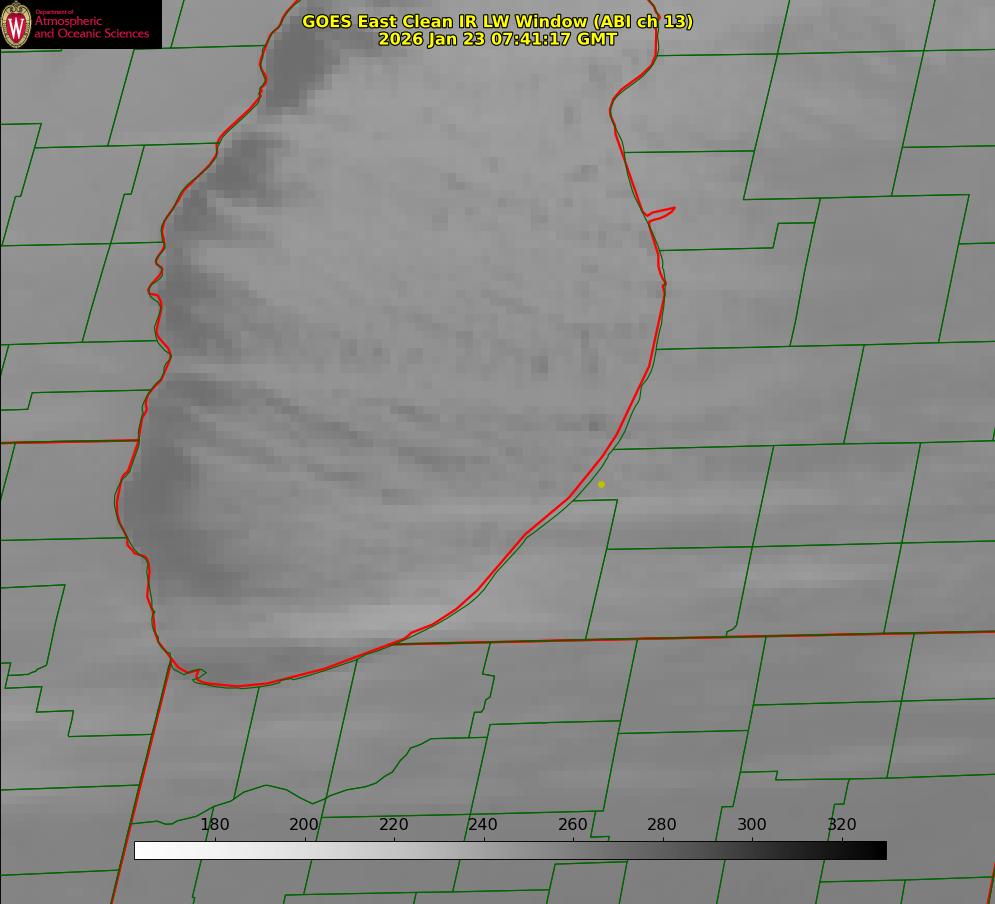This screenshot has height=904, width=995.
Task: Click the timestamp "2026 Jan 23 07:41:17 GMT"
Action: pyautogui.click(x=497, y=39)
